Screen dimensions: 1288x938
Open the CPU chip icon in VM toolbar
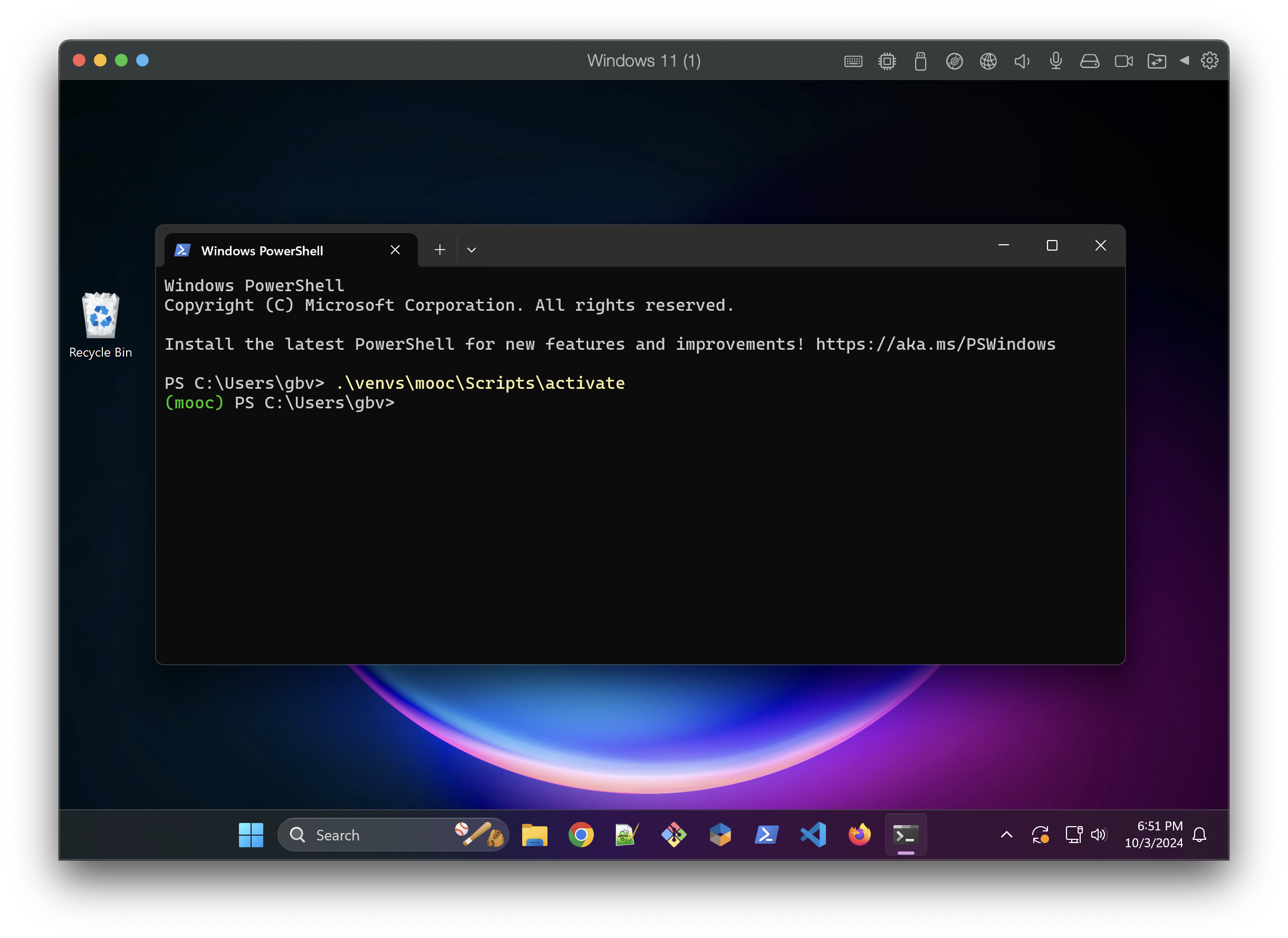[x=887, y=61]
